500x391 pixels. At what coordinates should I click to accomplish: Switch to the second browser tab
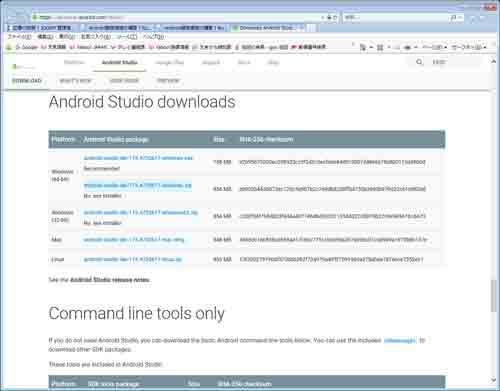coord(117,28)
